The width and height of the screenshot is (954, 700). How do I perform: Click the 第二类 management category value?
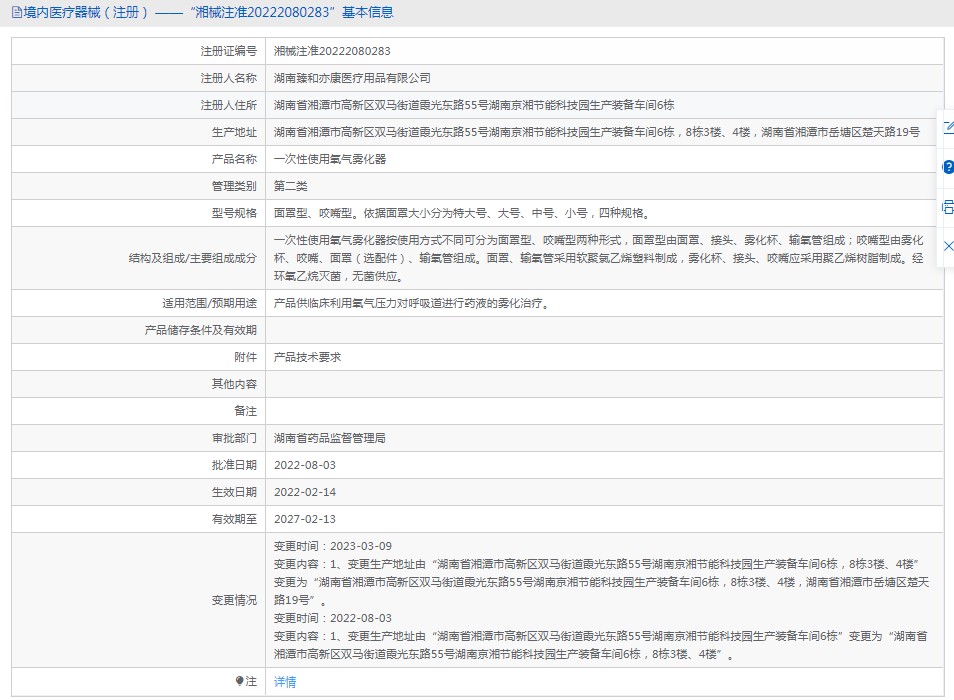tap(291, 186)
